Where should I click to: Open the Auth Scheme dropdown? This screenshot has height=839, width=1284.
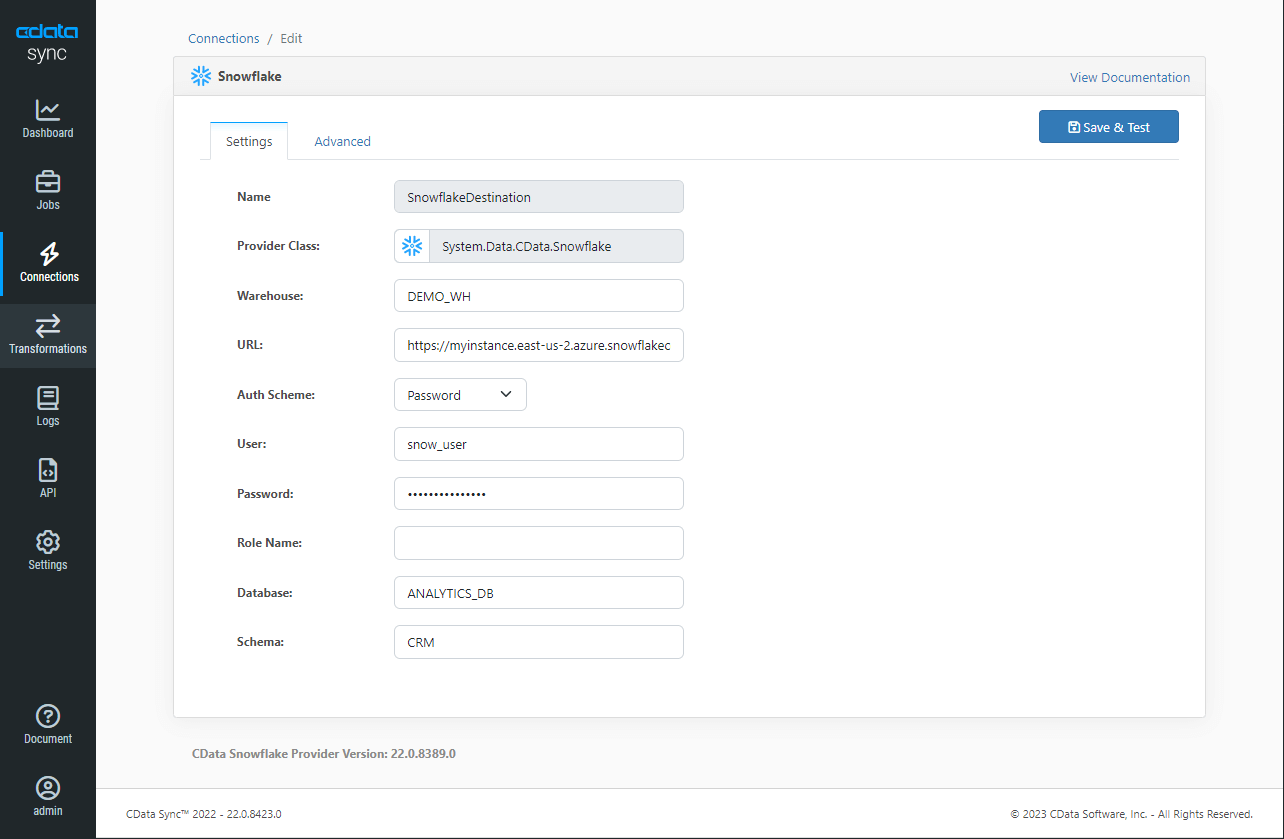460,394
